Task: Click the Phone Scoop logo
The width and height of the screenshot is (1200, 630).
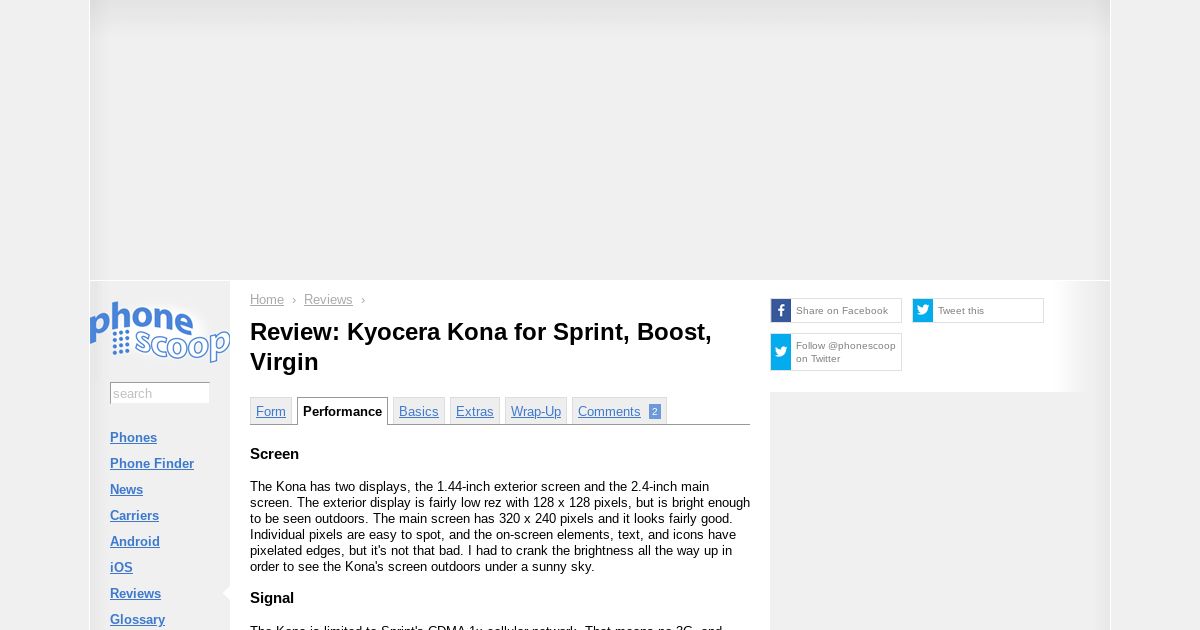Action: [160, 331]
